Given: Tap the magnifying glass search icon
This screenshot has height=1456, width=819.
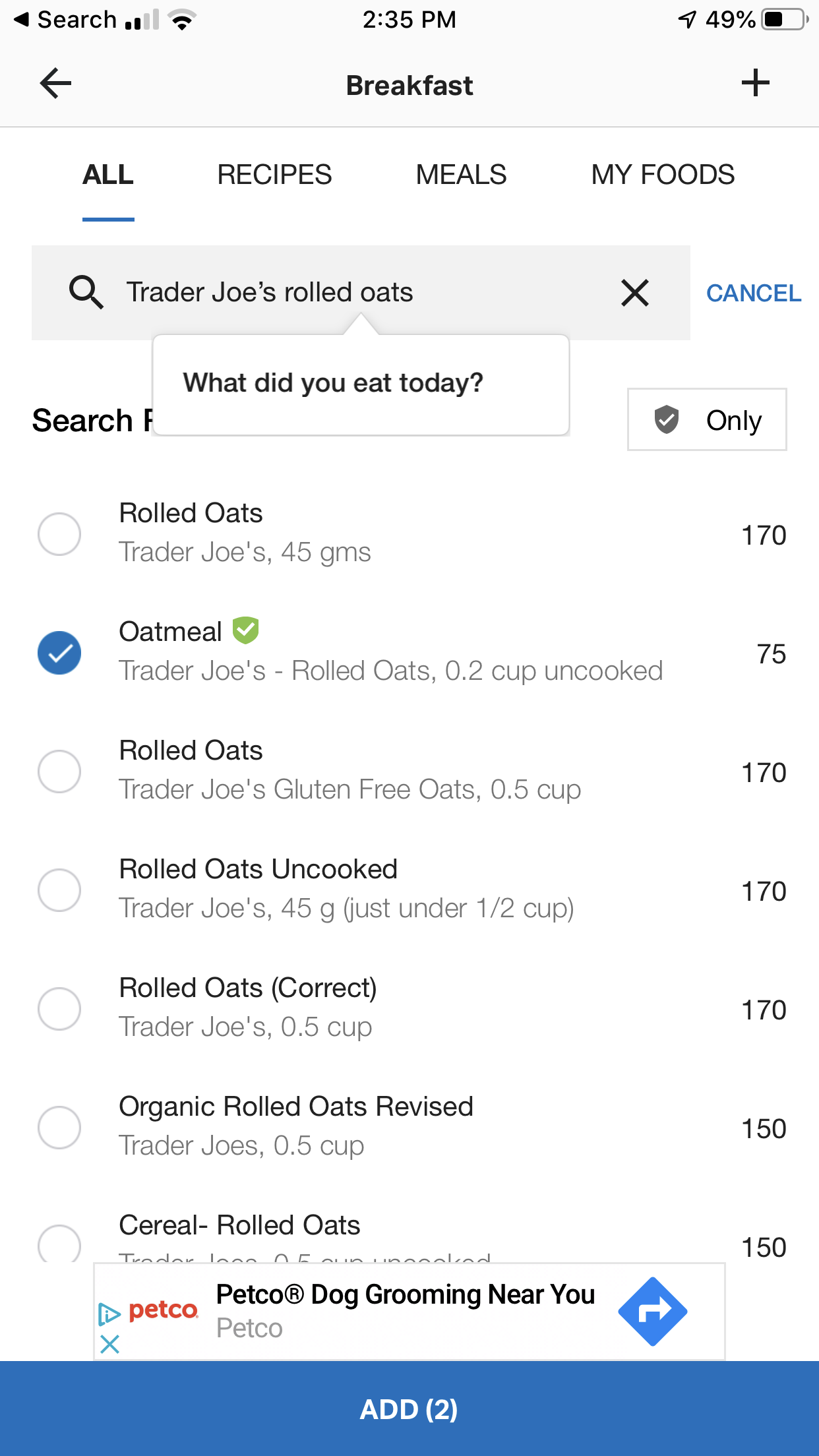Looking at the screenshot, I should [x=86, y=292].
